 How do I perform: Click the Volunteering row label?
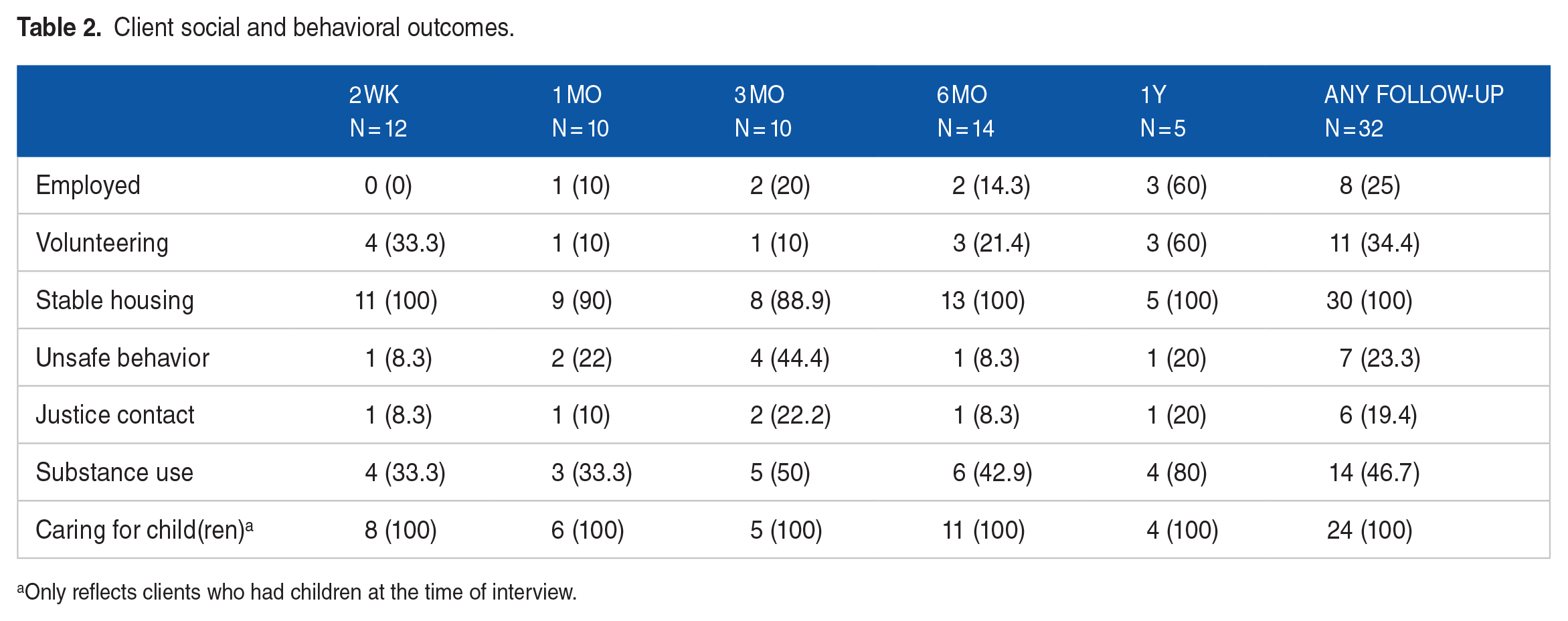pyautogui.click(x=102, y=243)
